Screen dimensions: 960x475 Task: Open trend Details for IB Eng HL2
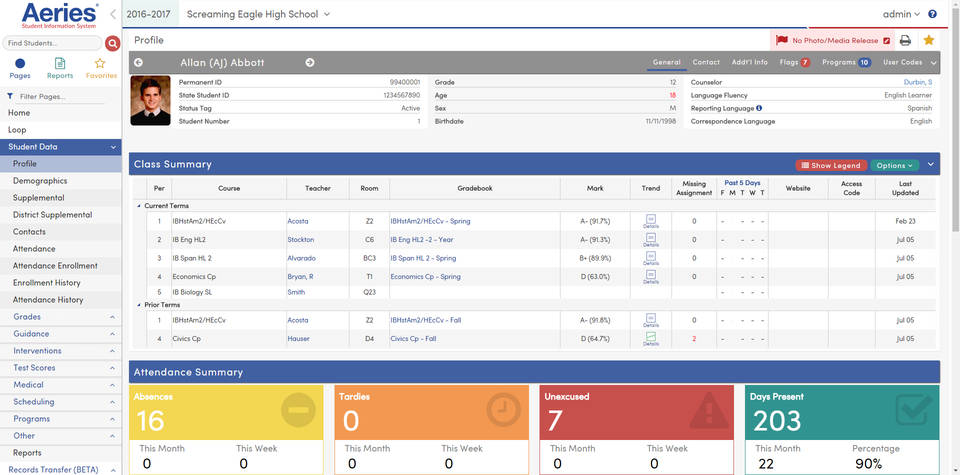tap(651, 239)
